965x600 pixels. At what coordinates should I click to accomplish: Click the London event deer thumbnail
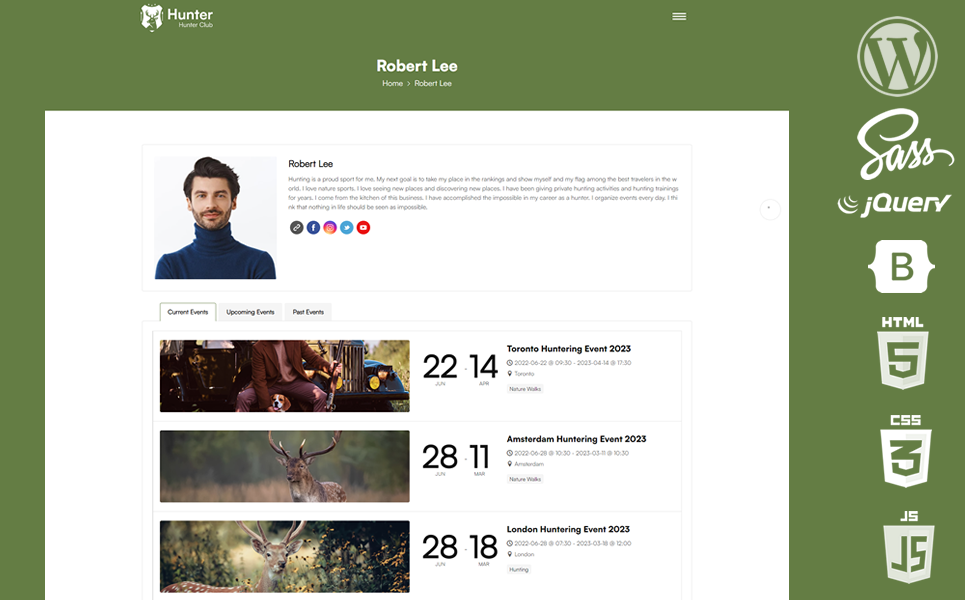[284, 556]
